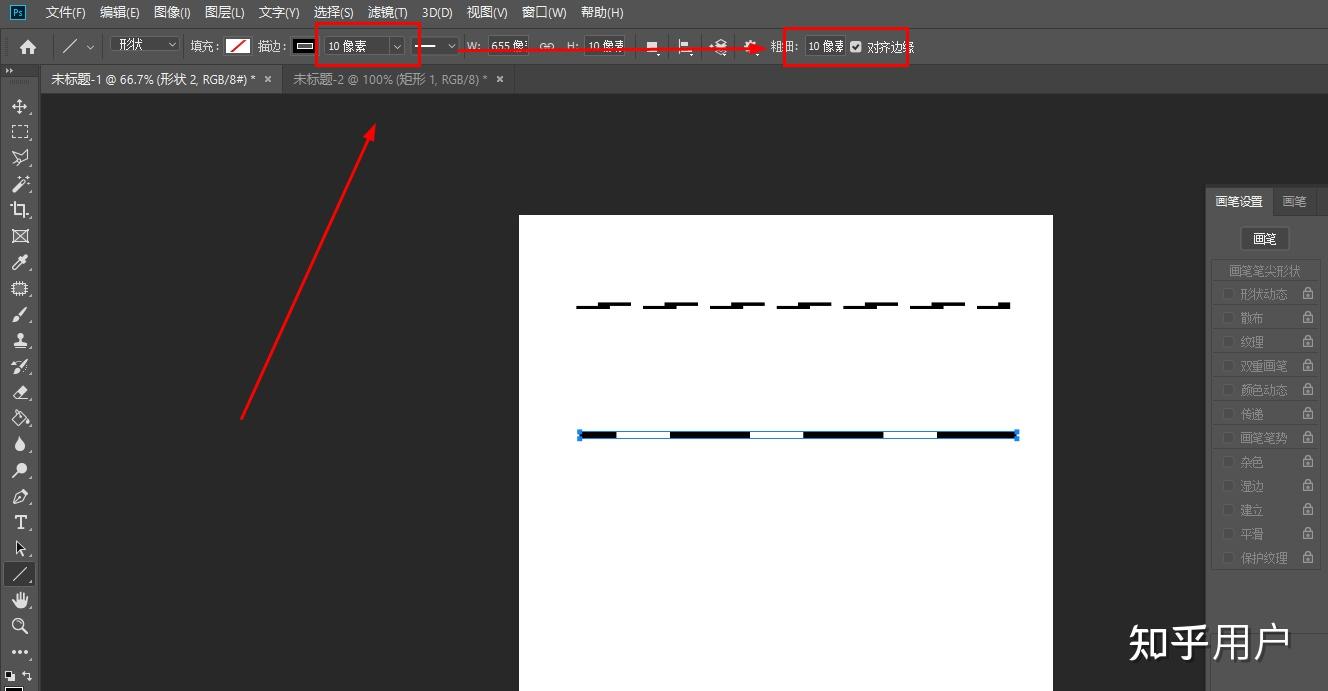
Task: Select the History Brush tool
Action: 19,366
